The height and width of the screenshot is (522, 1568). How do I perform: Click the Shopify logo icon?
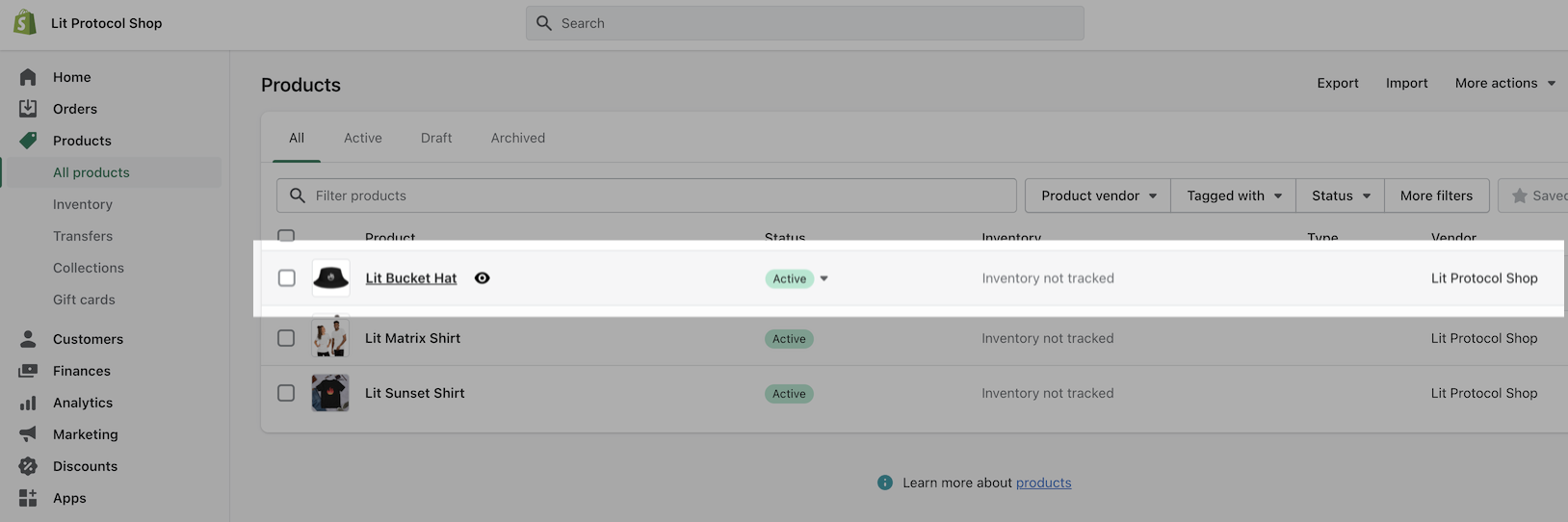click(x=25, y=22)
